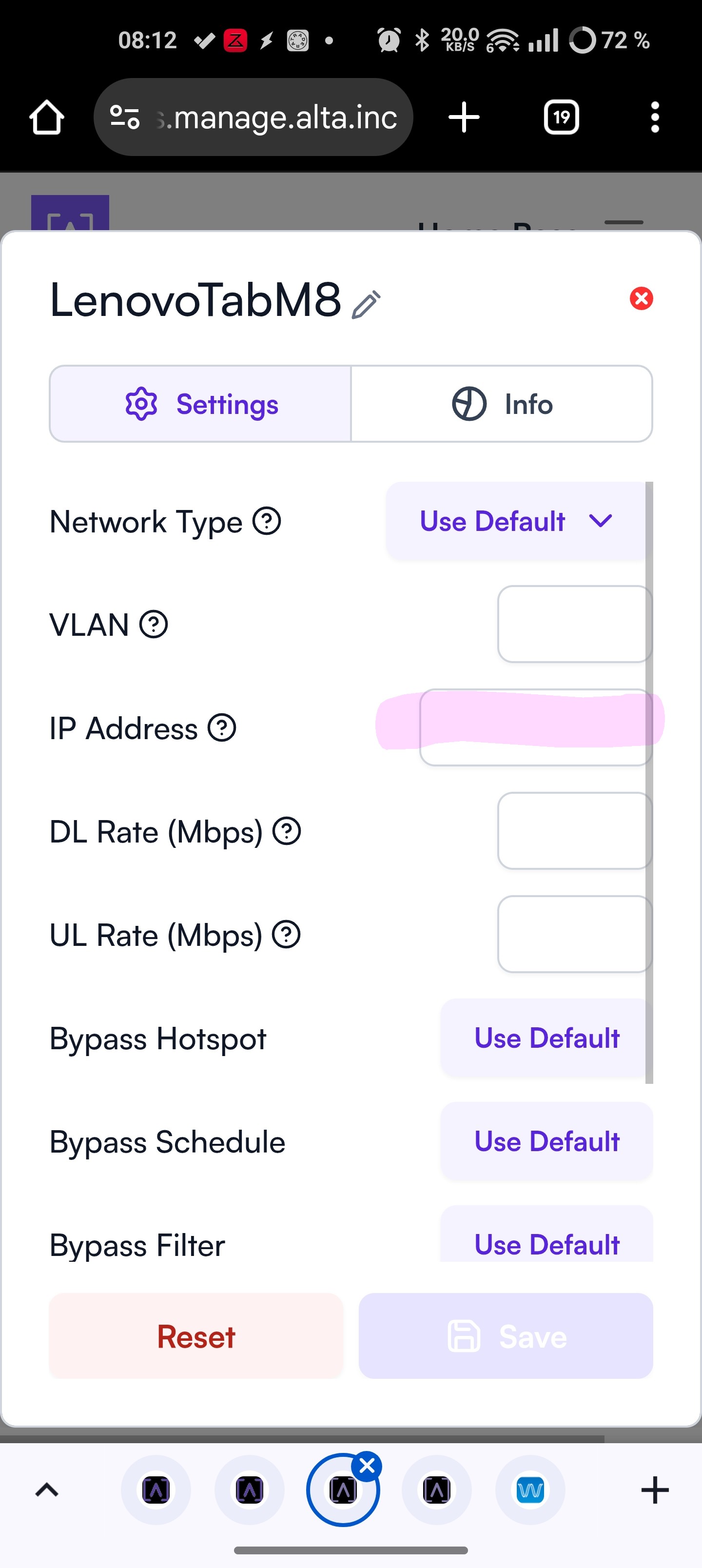The image size is (702, 1568).
Task: Select the Settings tab
Action: [x=200, y=404]
